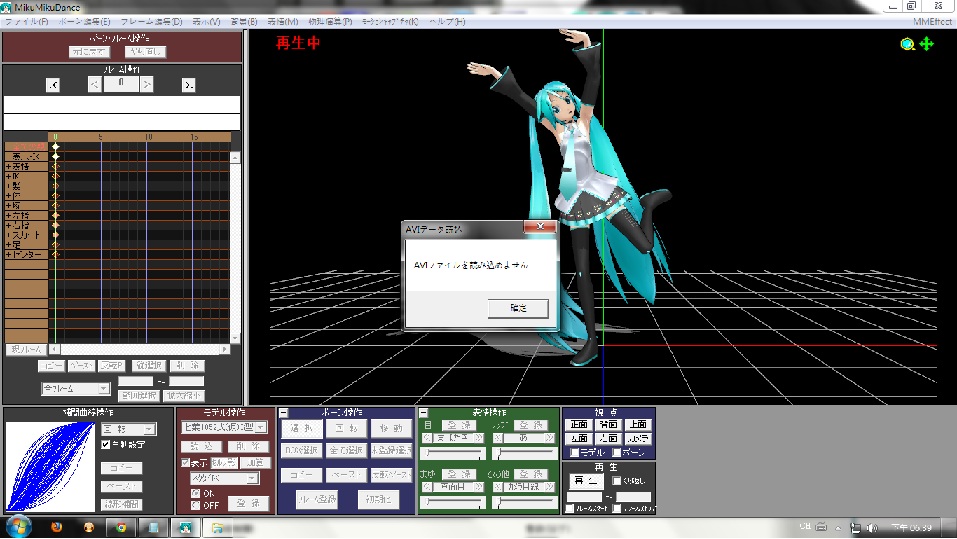Image resolution: width=957 pixels, height=539 pixels.
Task: Collapse the facial operation panel with the minus box
Action: [424, 413]
